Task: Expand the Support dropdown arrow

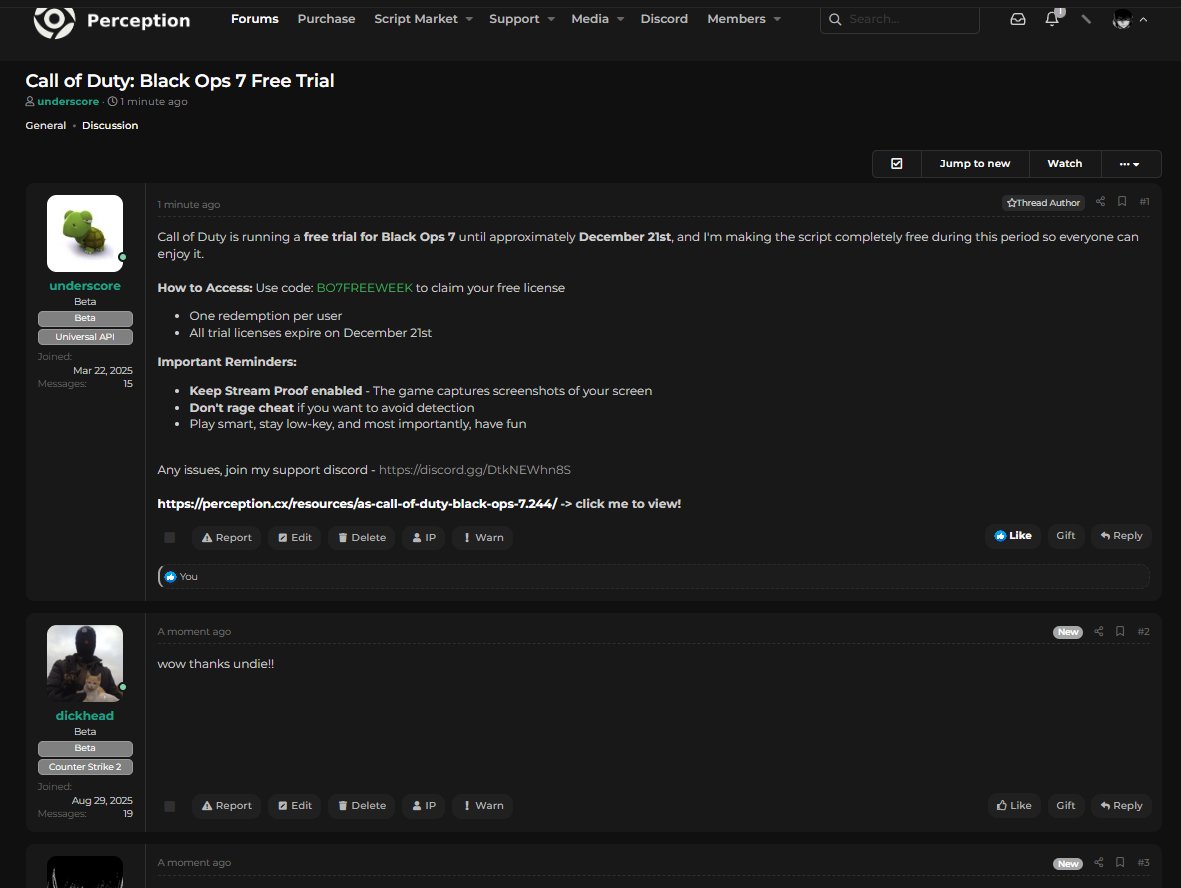Action: [551, 19]
